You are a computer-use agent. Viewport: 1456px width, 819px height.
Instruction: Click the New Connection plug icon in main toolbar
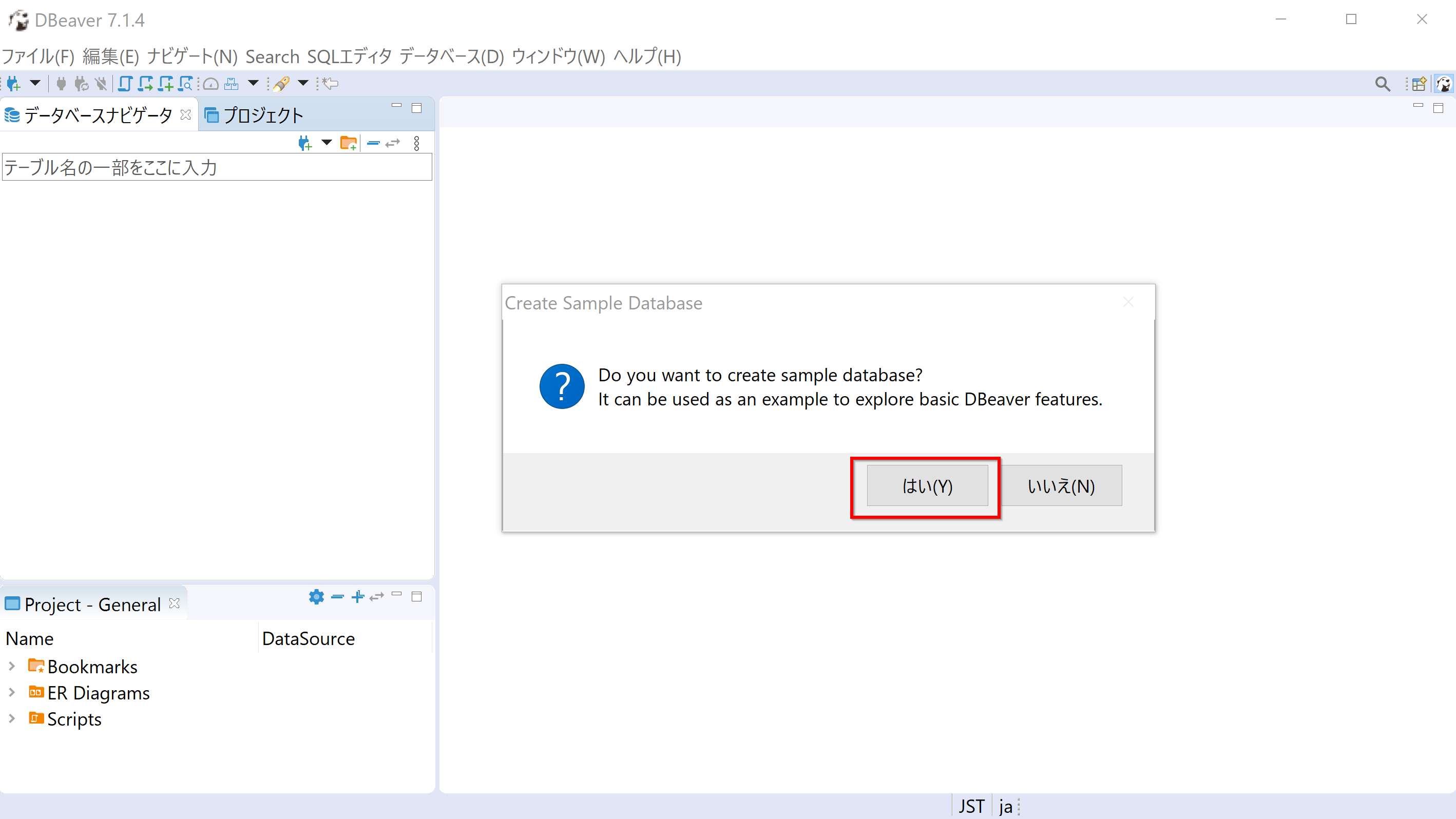click(13, 84)
